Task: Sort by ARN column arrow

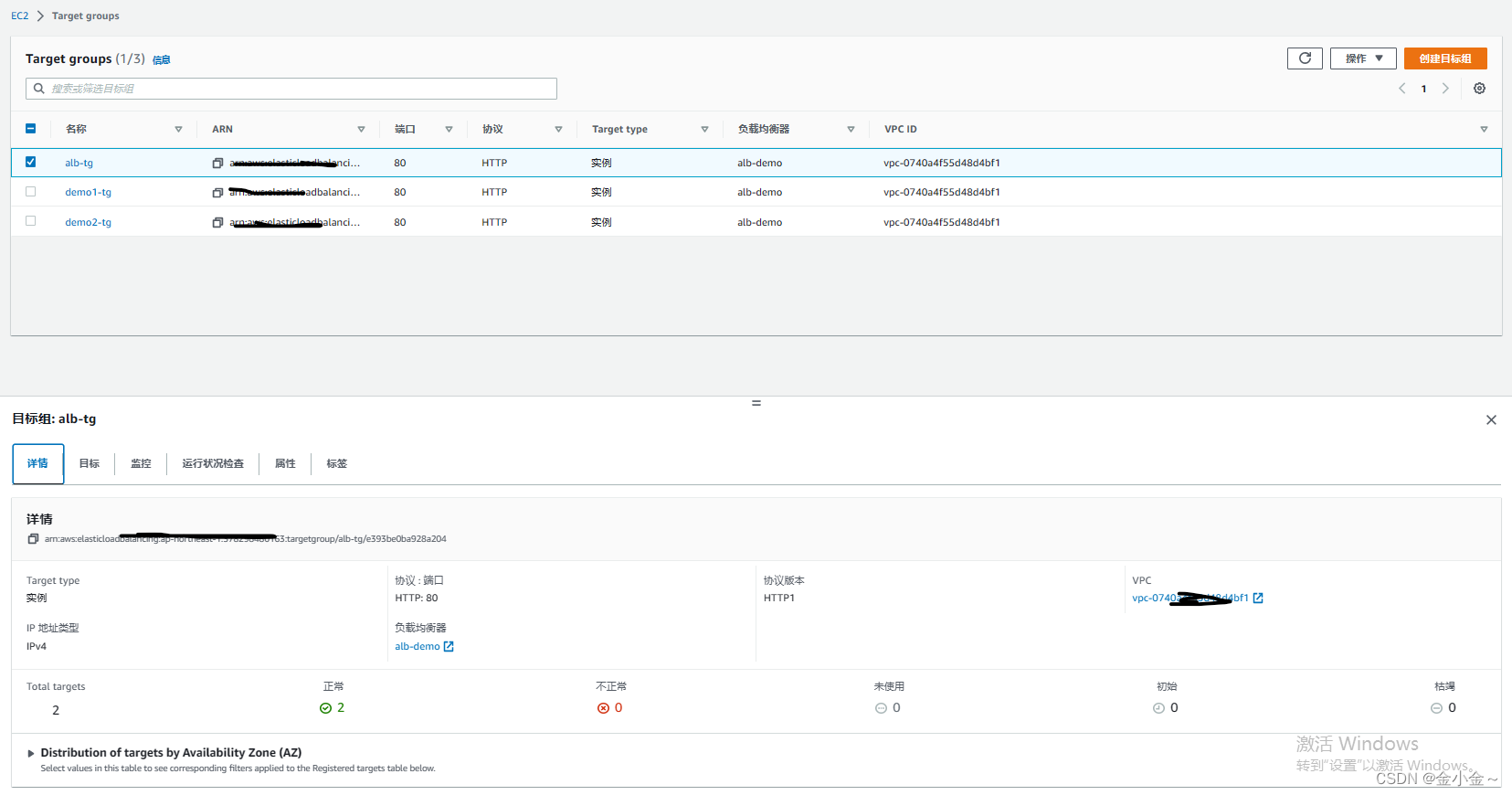Action: [x=361, y=130]
